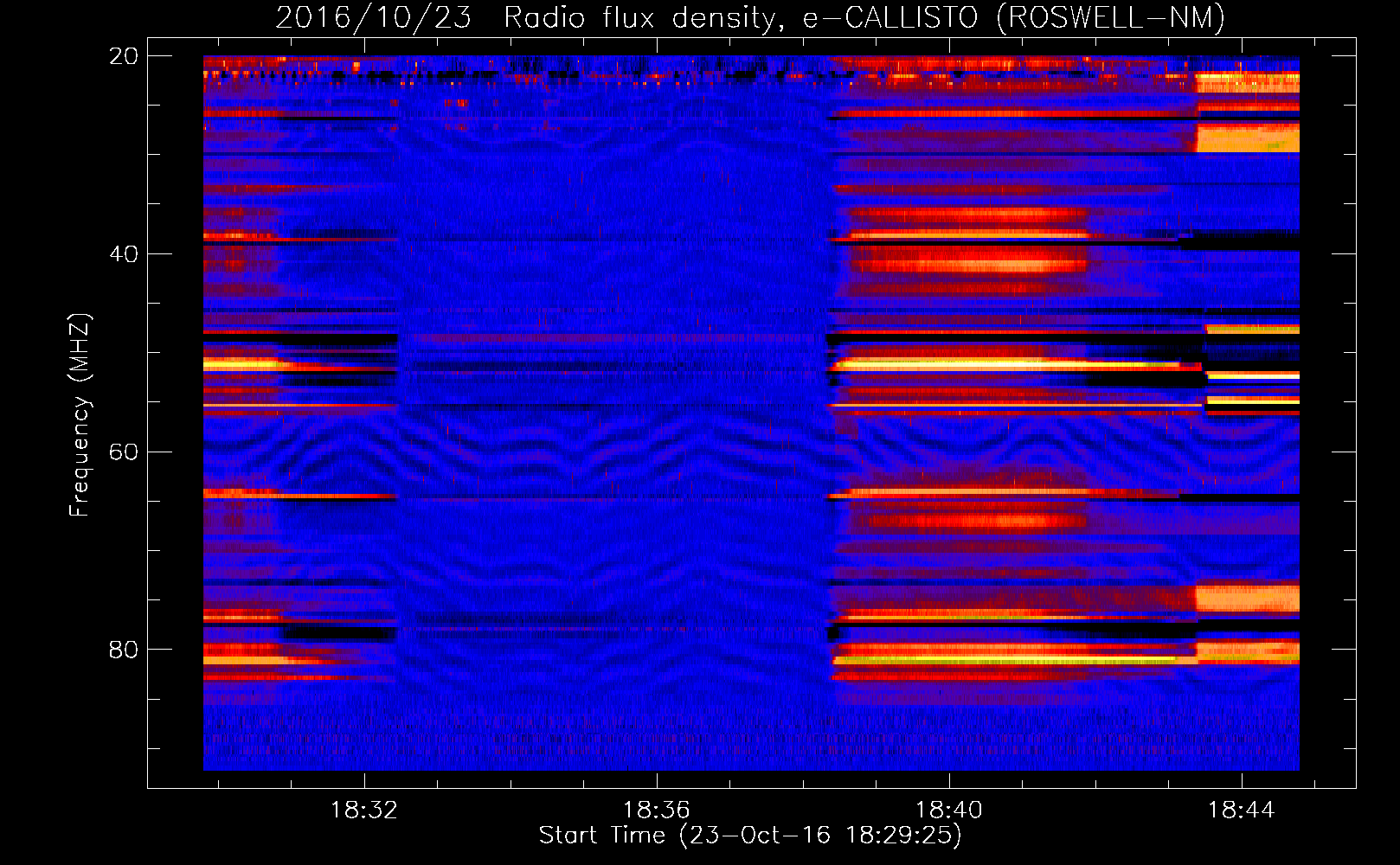Click the '18:32' time tick label
Image resolution: width=1400 pixels, height=865 pixels.
pyautogui.click(x=364, y=811)
